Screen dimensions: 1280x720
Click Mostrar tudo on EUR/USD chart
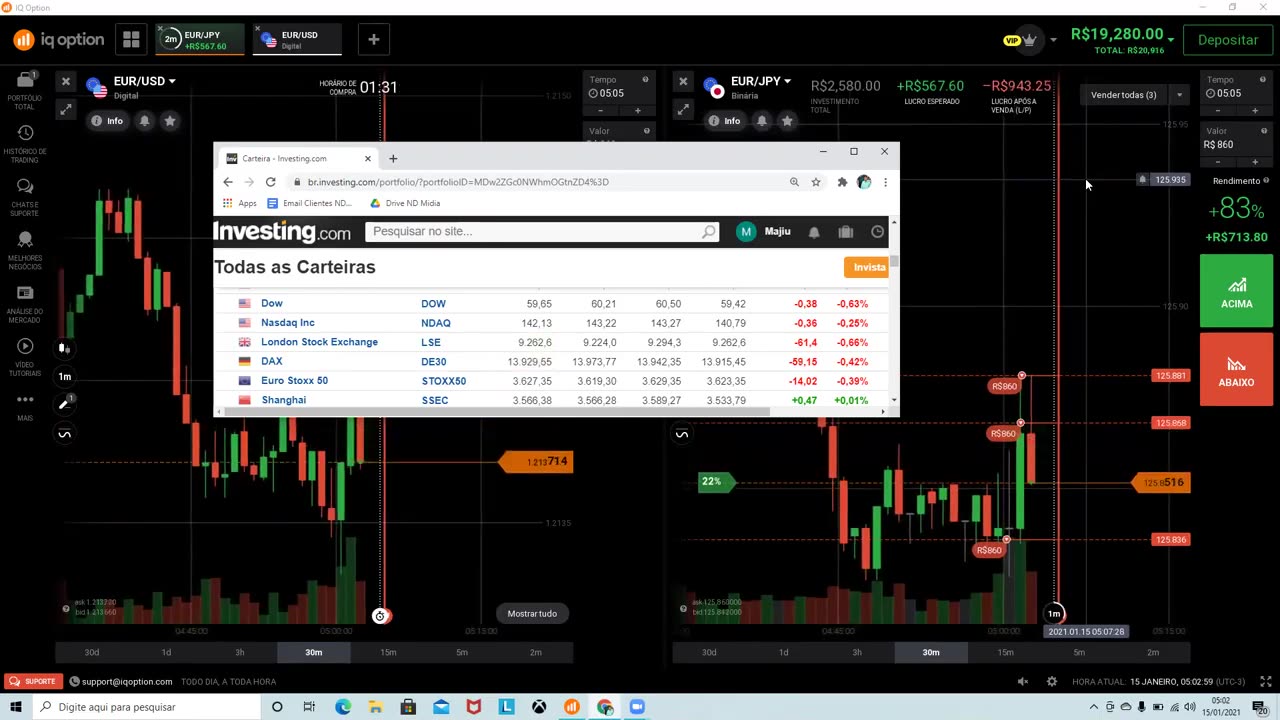532,614
